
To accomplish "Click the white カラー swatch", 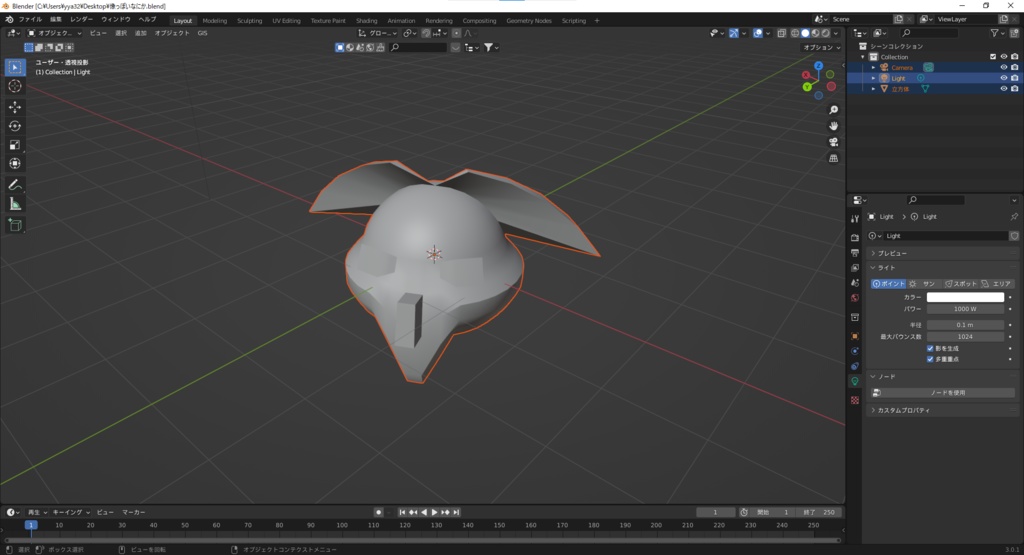I will (x=965, y=297).
